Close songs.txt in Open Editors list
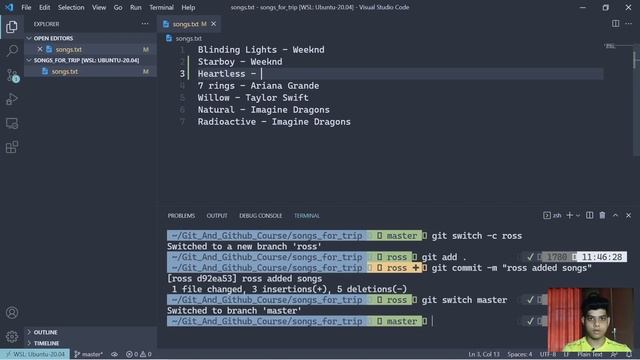The image size is (640, 360). coord(40,49)
